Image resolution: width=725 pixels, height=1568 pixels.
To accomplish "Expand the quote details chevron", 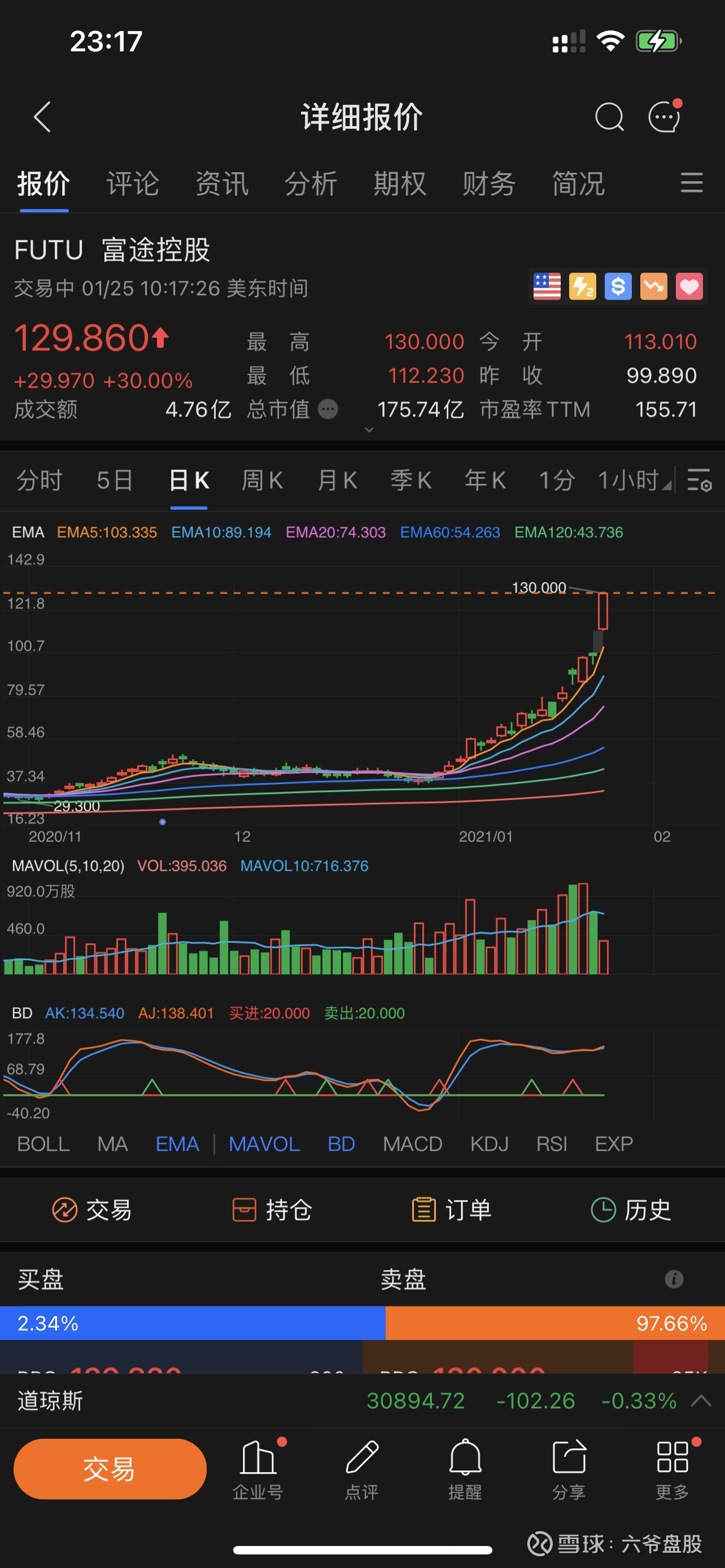I will click(x=369, y=430).
